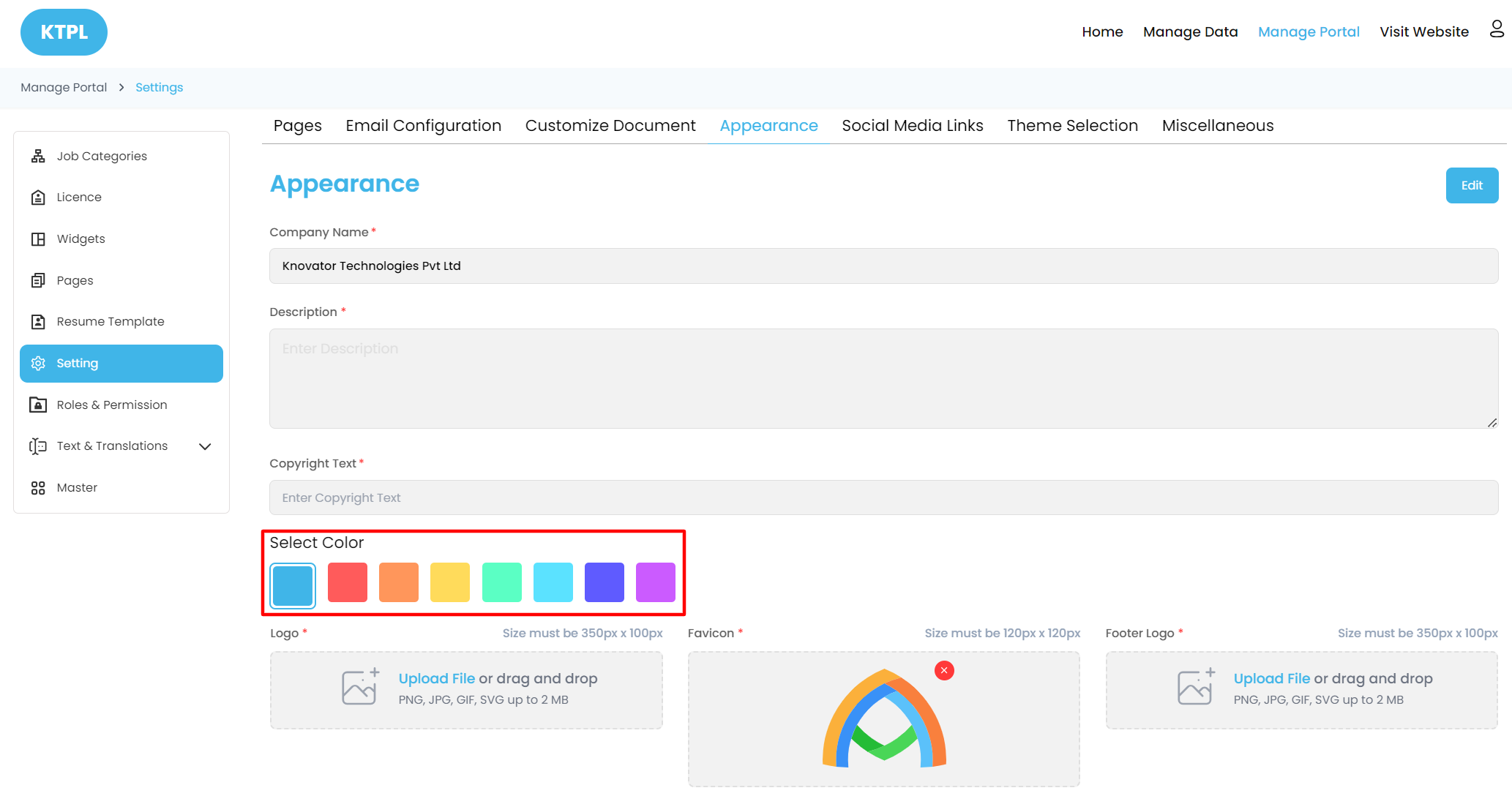1512x796 pixels.
Task: Click the Edit button
Action: [x=1471, y=186]
